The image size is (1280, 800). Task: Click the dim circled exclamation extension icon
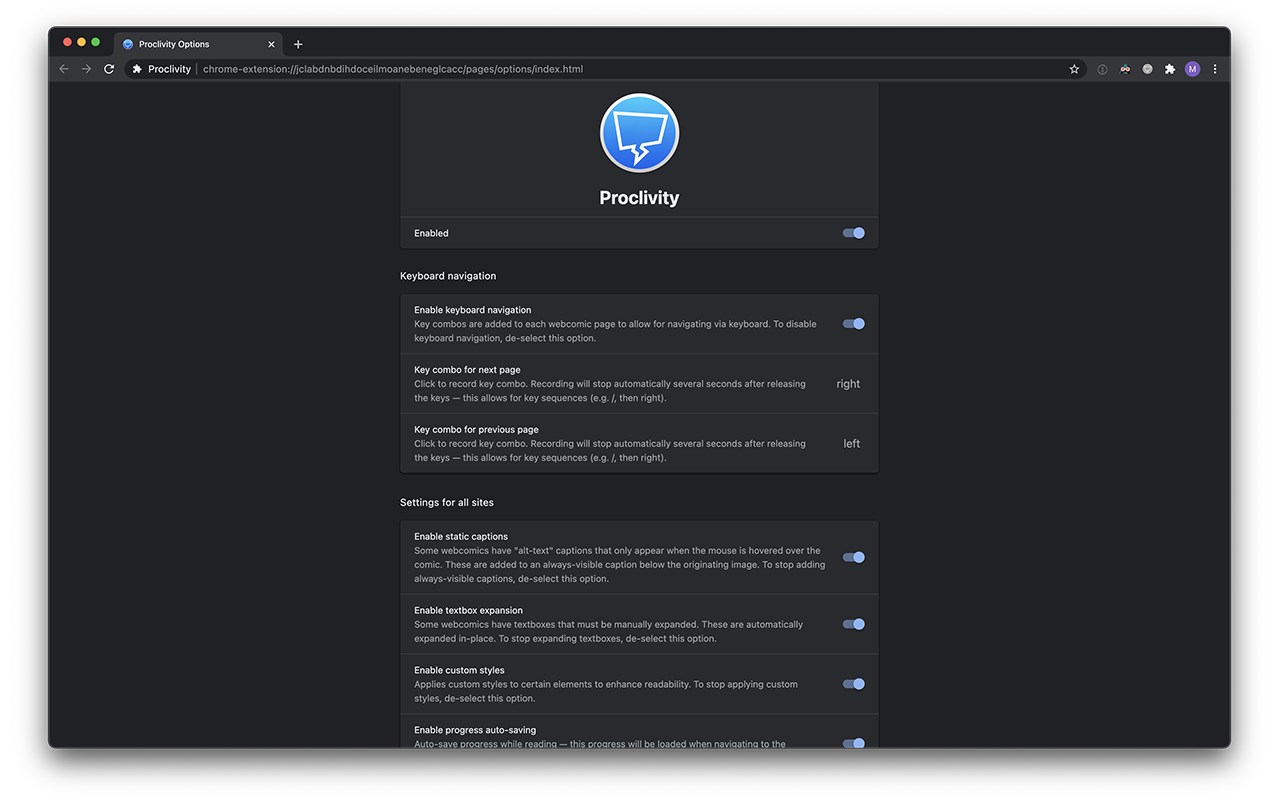(x=1102, y=69)
